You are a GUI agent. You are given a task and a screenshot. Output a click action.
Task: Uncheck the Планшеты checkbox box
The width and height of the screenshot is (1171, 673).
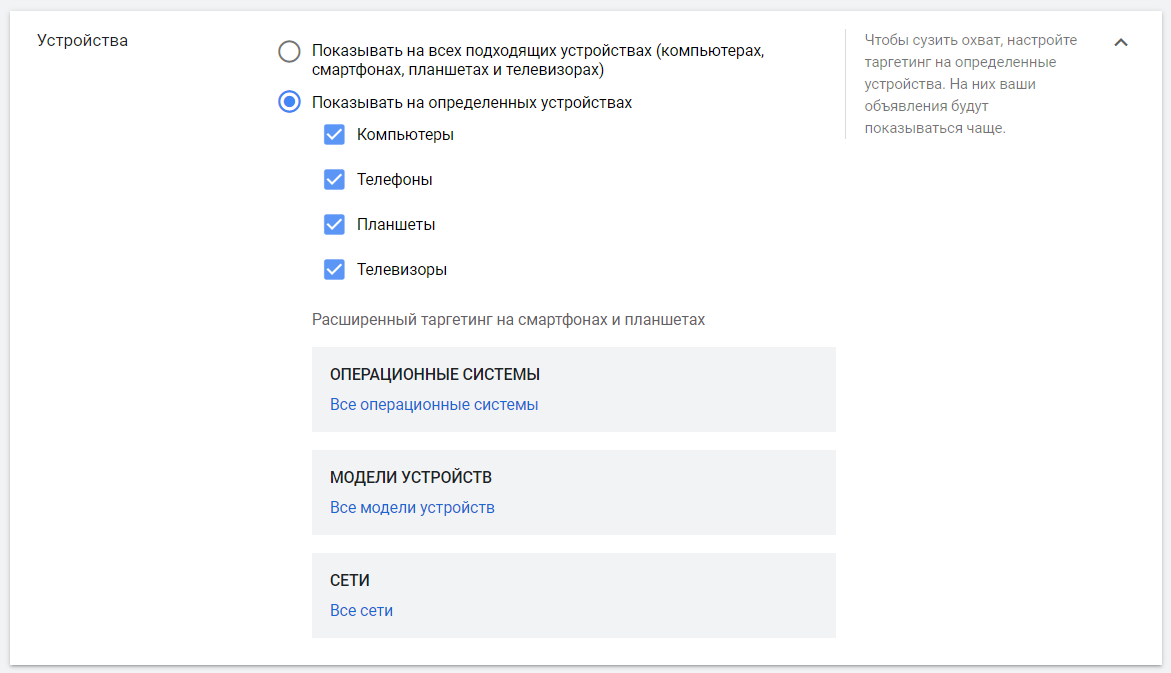click(334, 224)
